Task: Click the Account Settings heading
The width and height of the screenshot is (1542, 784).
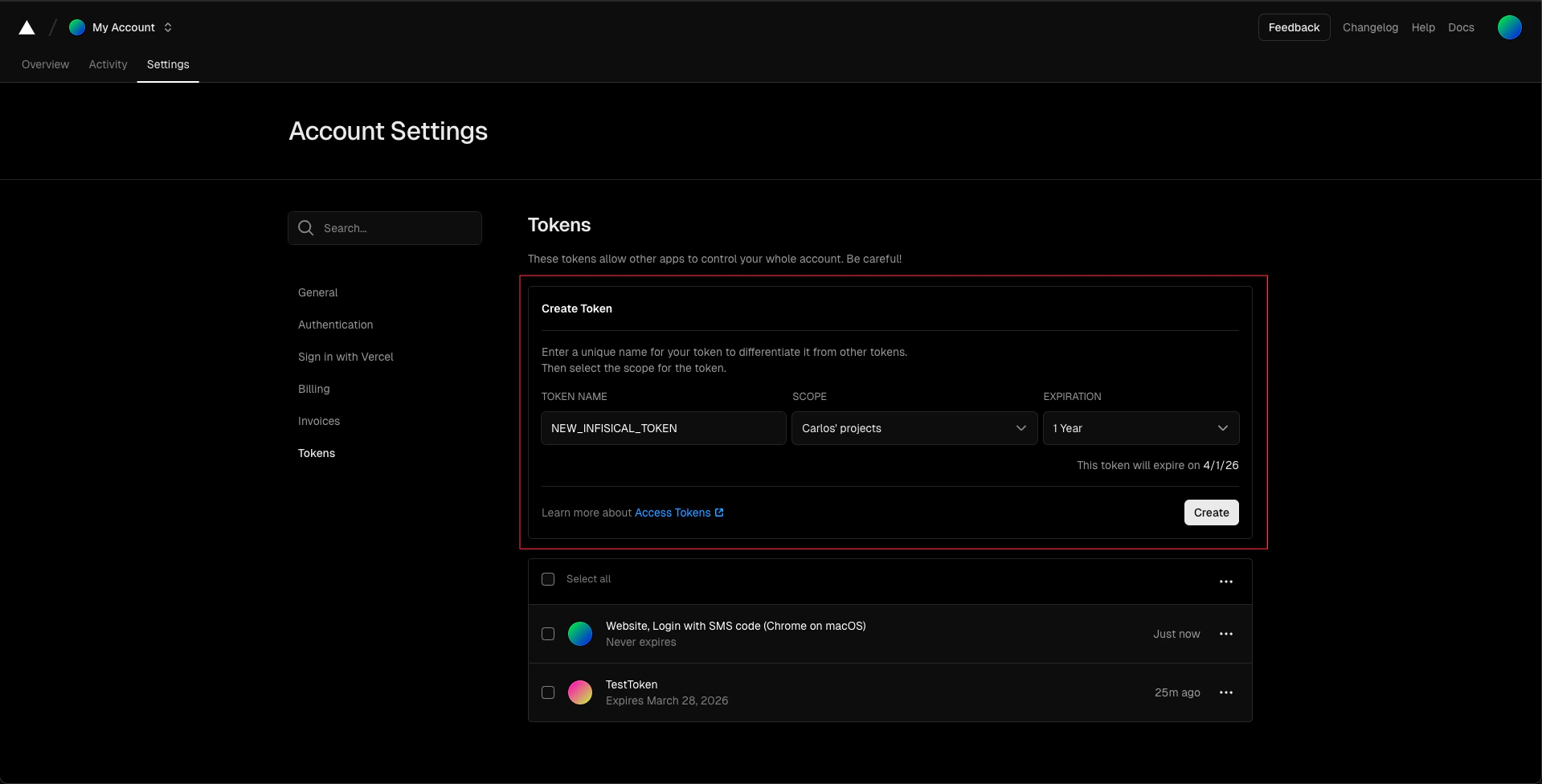Action: [388, 131]
